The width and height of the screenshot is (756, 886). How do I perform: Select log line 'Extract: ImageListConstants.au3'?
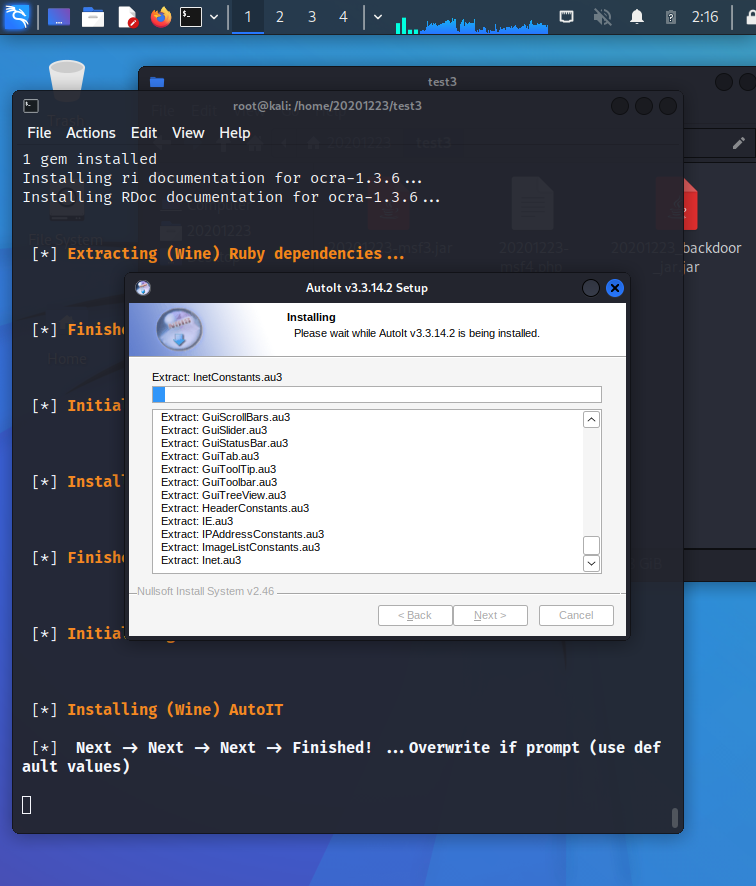240,547
